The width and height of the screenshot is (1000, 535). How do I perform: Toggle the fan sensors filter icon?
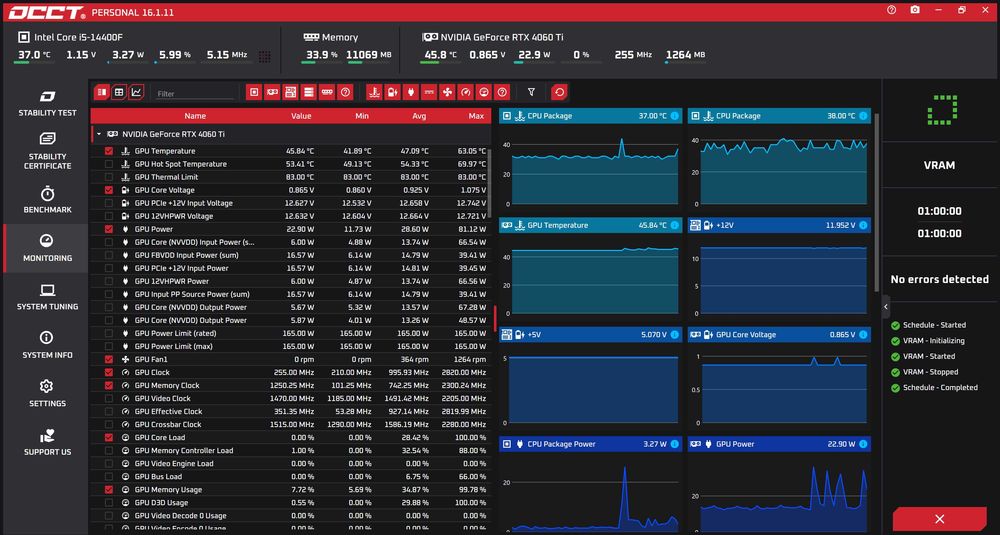(x=447, y=92)
